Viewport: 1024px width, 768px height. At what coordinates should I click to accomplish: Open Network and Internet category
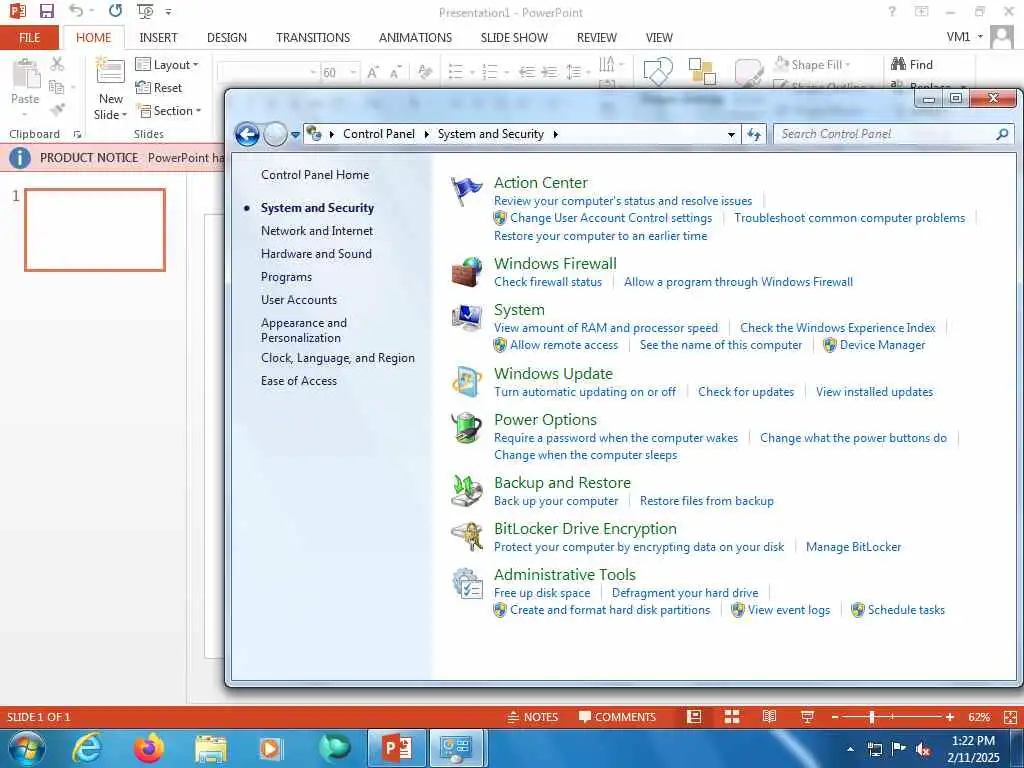(317, 231)
